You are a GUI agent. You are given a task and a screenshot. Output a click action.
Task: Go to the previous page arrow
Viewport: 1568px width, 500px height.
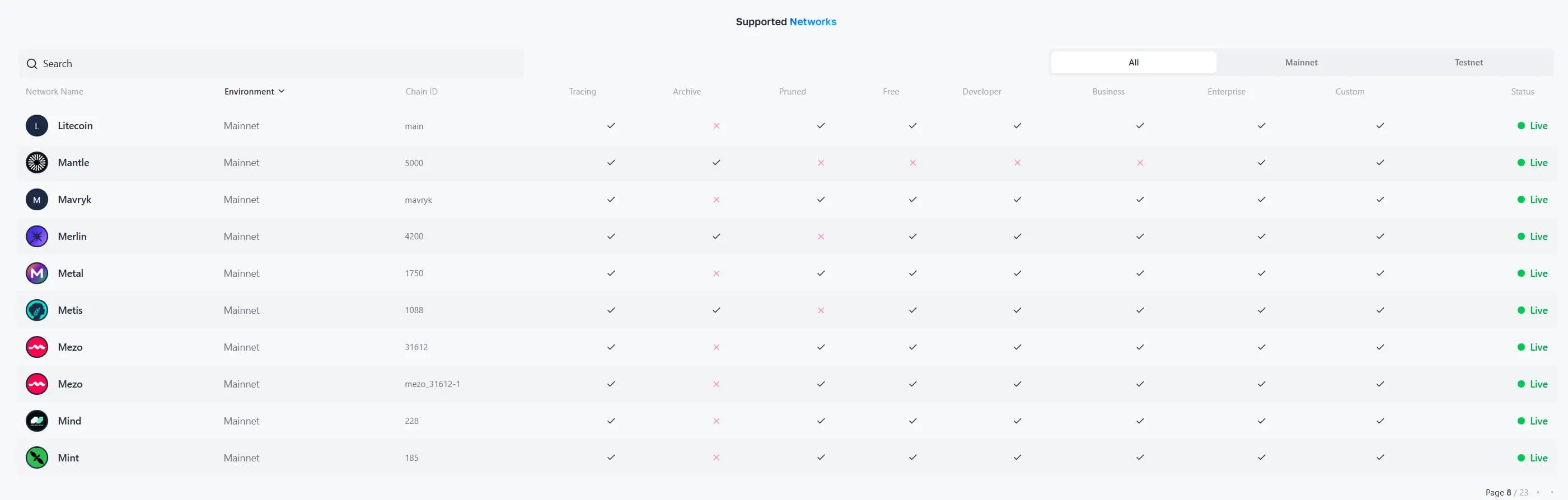[1538, 492]
